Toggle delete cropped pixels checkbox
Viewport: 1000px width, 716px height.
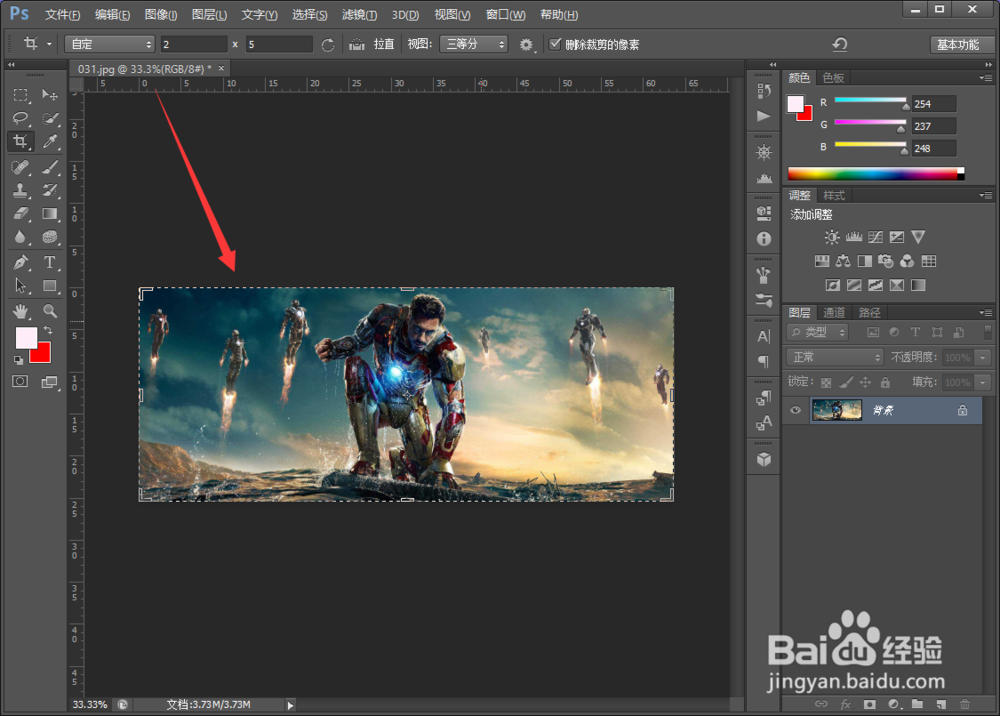point(555,44)
